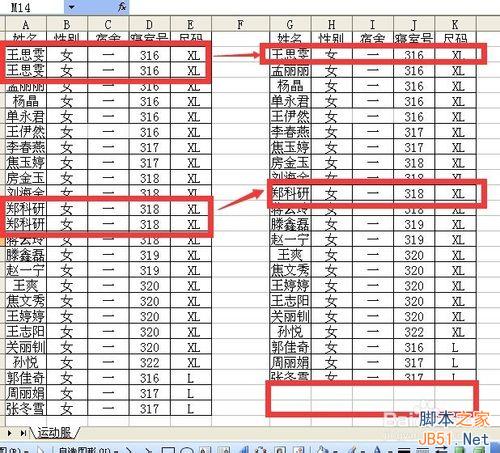Select column E header
Screen dimensions: 500x453
point(191,25)
